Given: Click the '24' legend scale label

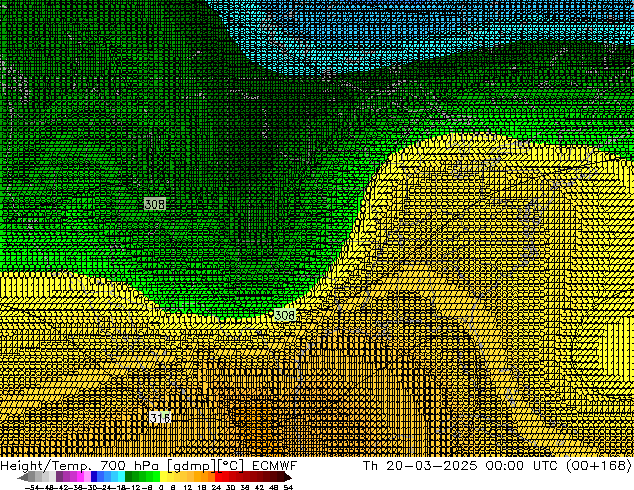Looking at the screenshot, I should tap(216, 487).
